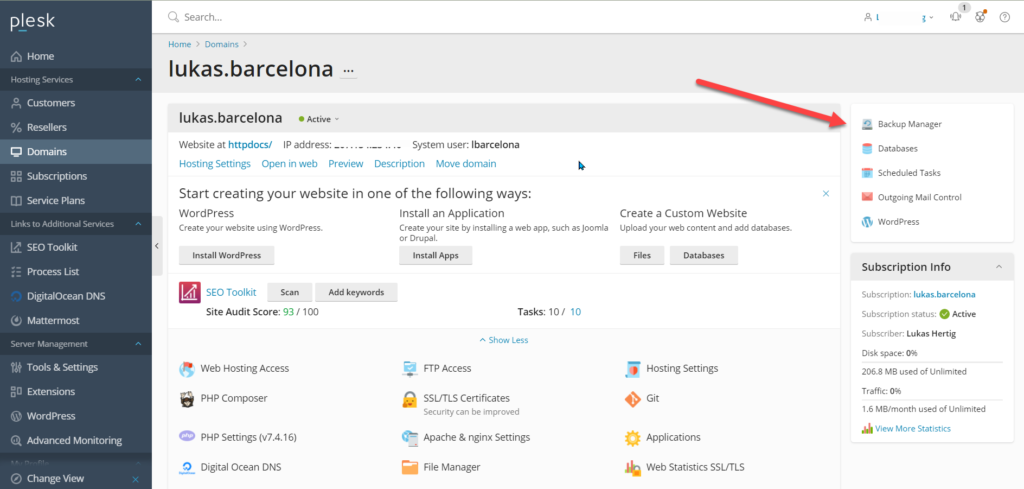Collapse the Hosting Services section

point(138,80)
